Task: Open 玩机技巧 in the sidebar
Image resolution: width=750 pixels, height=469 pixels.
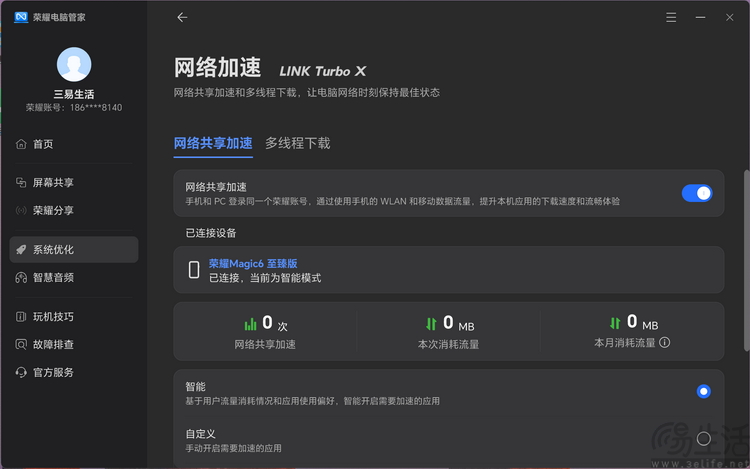Action: (x=74, y=316)
